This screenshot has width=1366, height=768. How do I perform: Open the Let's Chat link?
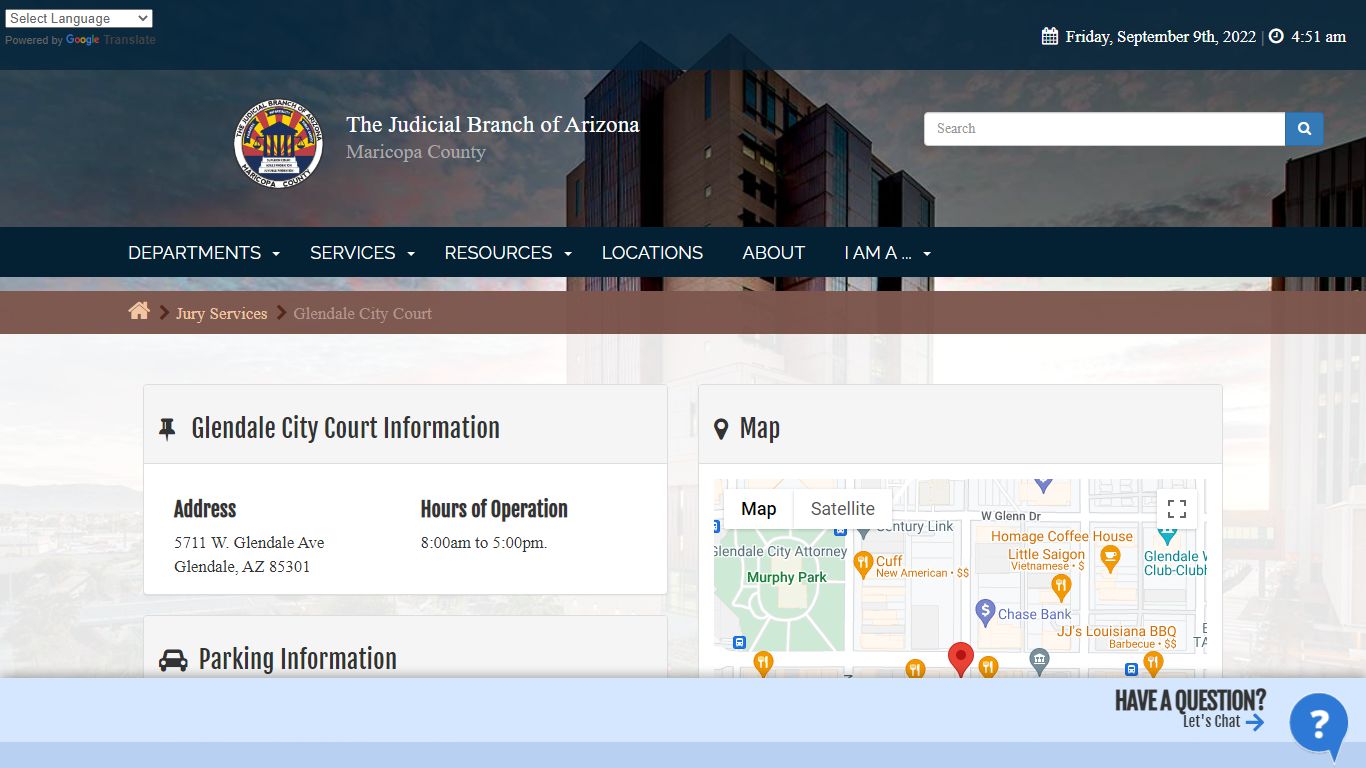click(1223, 721)
